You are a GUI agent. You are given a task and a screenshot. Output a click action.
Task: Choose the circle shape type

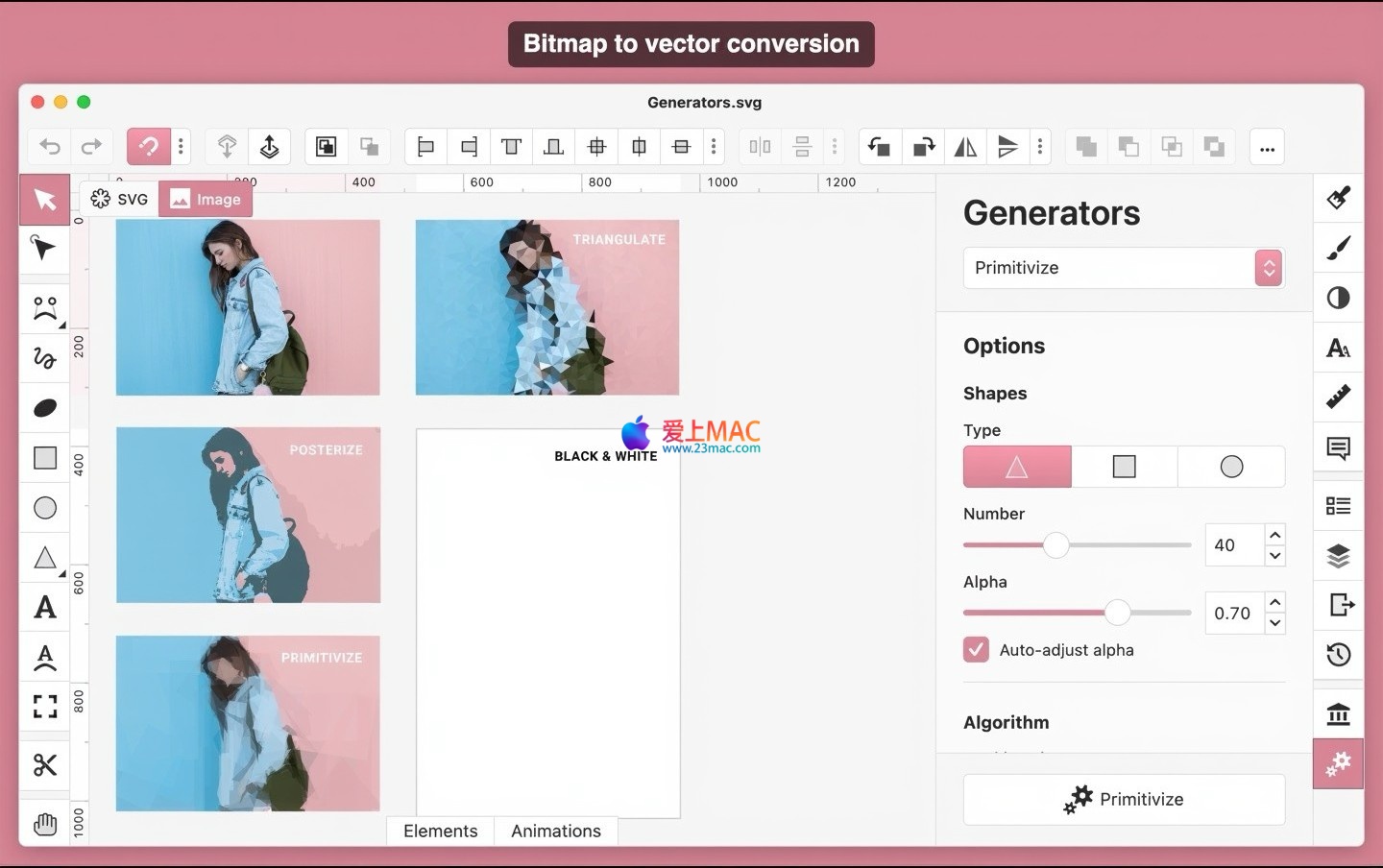click(x=1231, y=467)
